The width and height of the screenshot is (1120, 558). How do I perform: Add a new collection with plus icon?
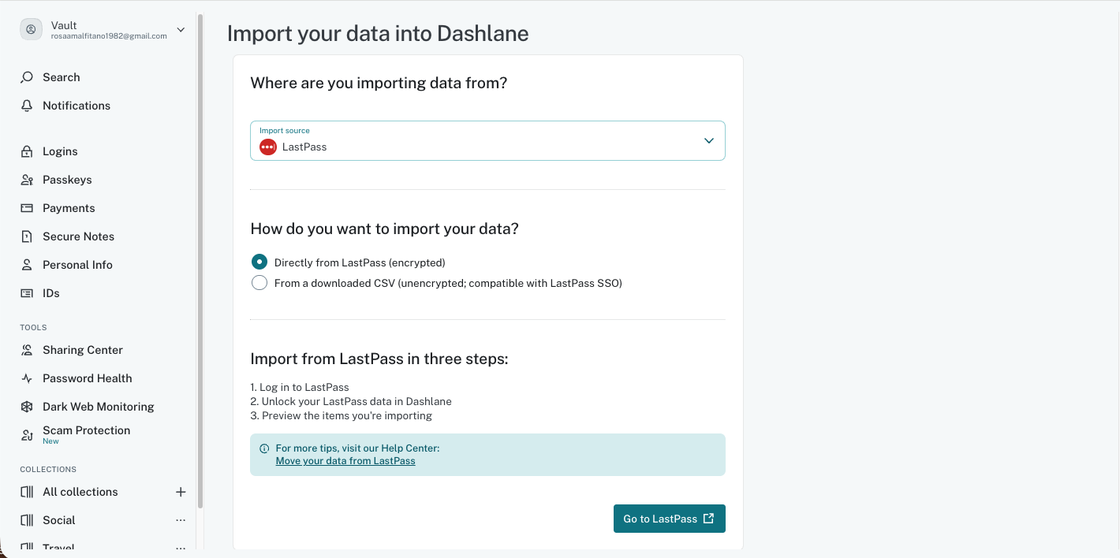pos(181,492)
